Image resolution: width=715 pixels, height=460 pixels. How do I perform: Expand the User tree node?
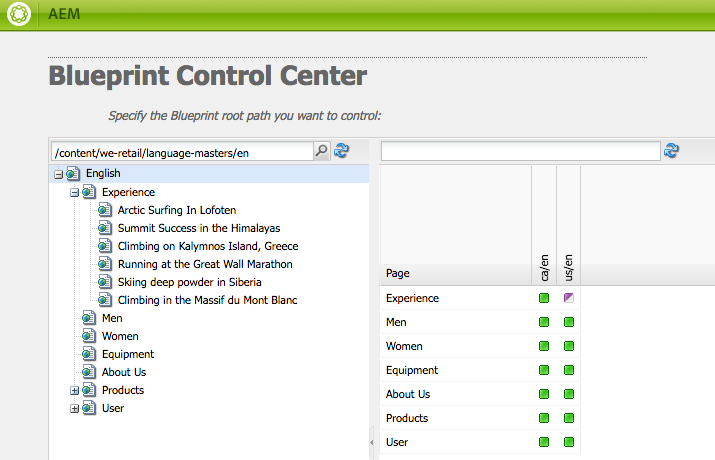(74, 408)
